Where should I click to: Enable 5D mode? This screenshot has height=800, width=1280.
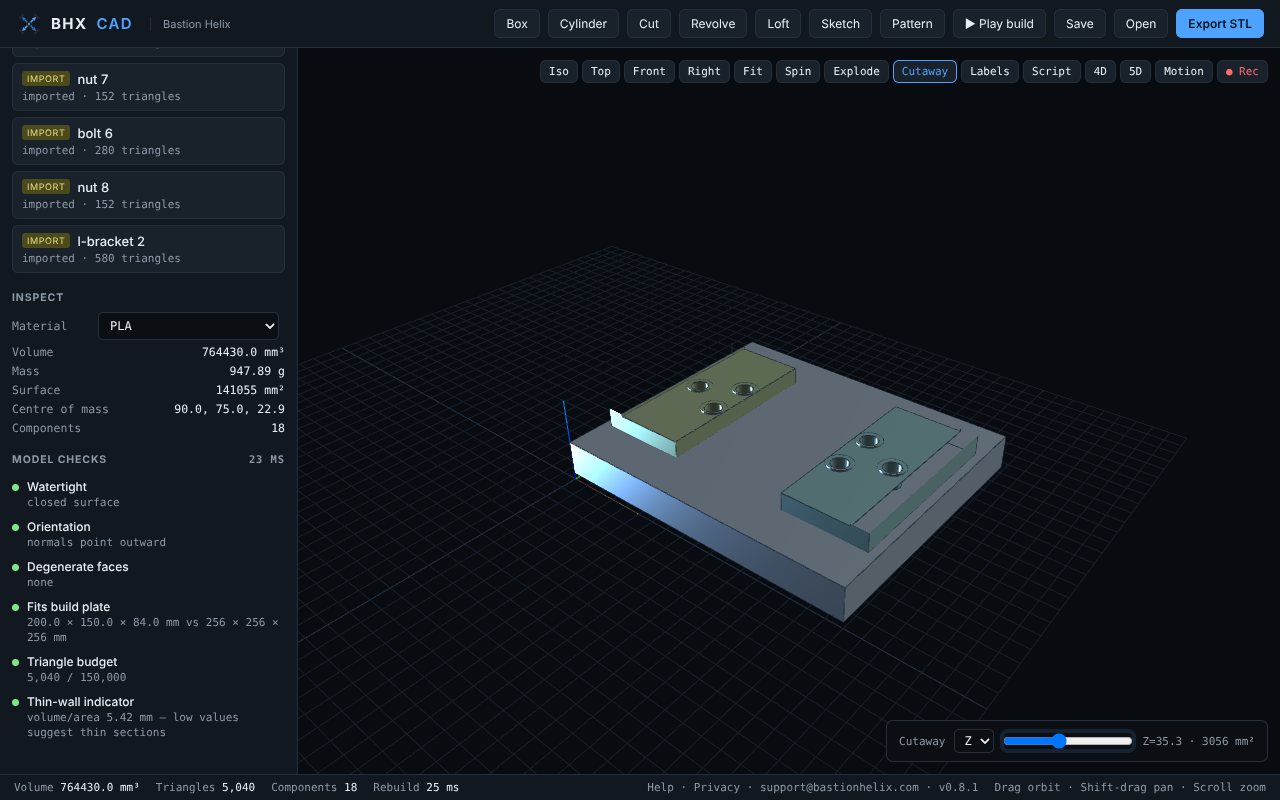tap(1135, 71)
